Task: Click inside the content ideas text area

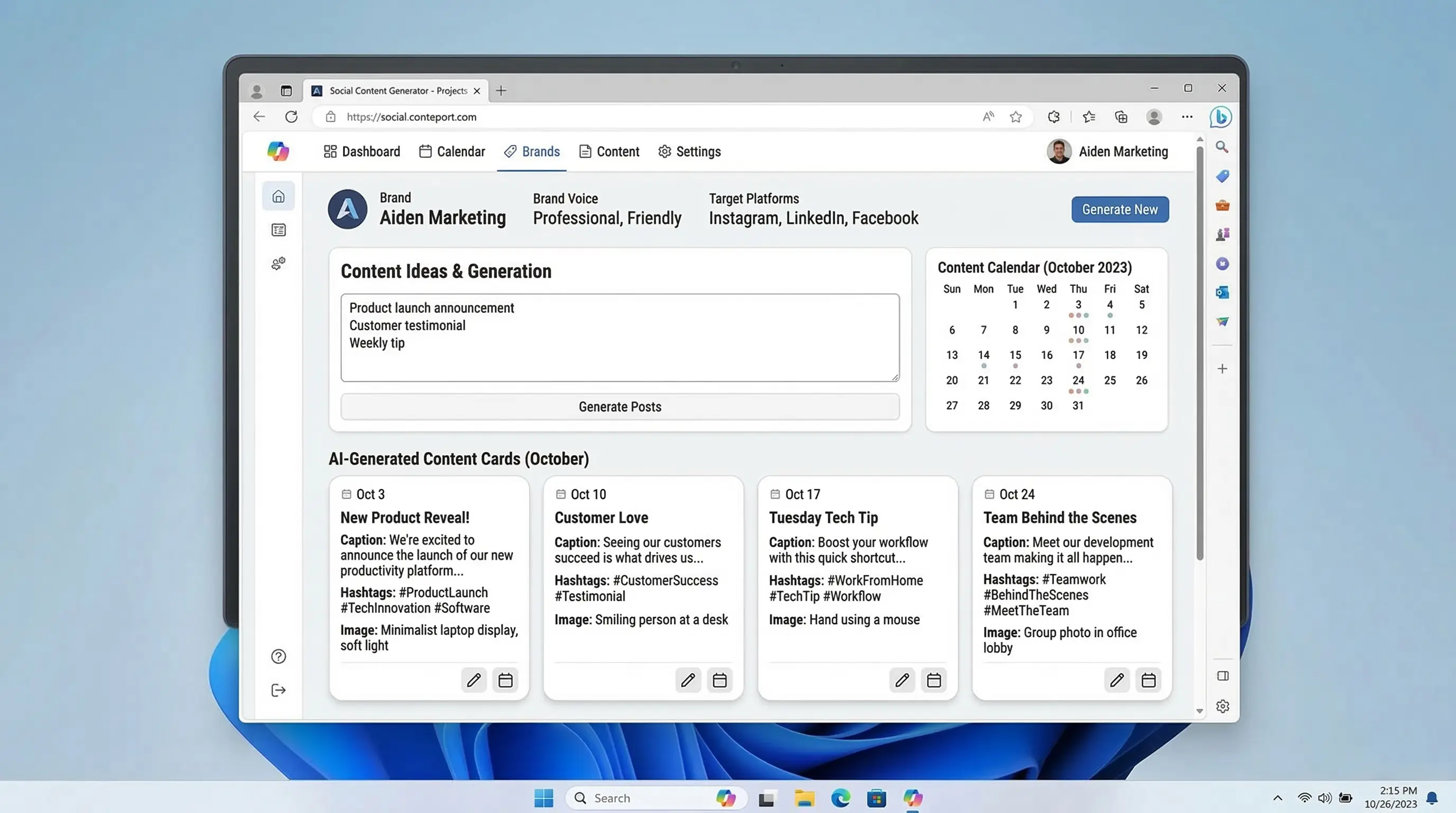Action: click(620, 338)
